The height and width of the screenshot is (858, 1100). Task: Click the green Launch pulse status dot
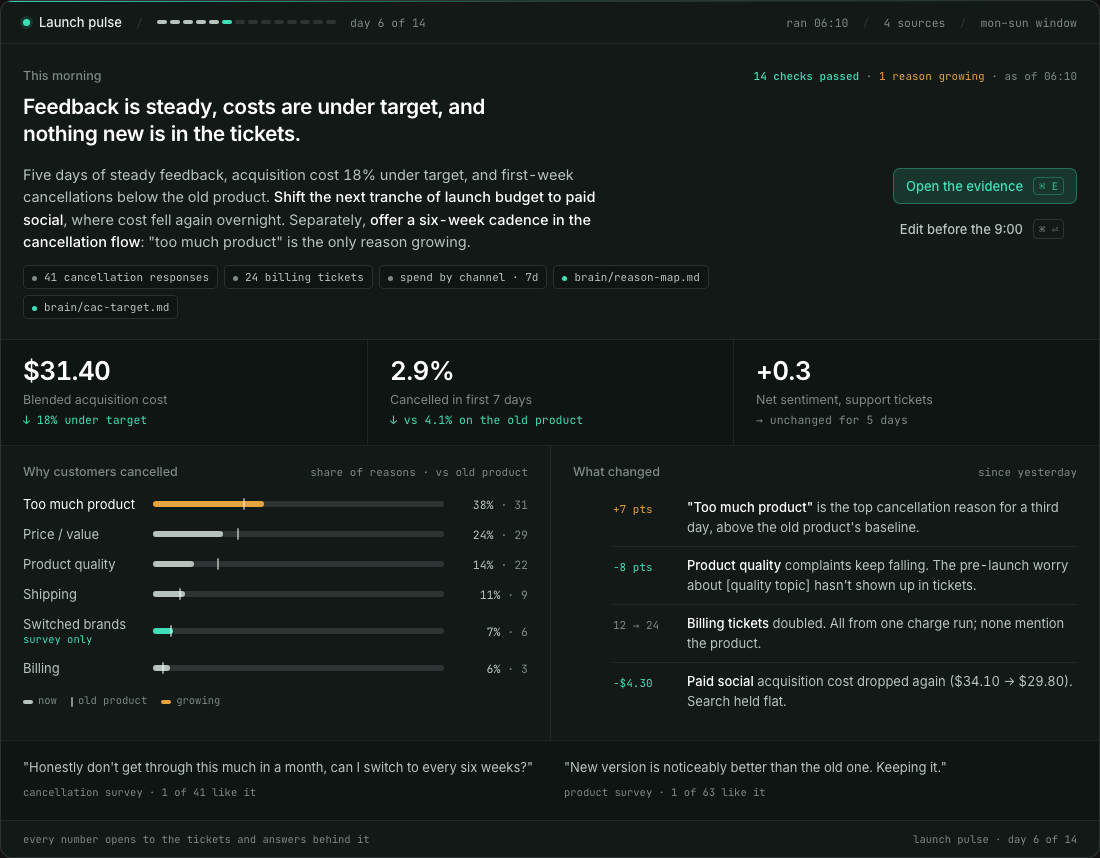[27, 22]
